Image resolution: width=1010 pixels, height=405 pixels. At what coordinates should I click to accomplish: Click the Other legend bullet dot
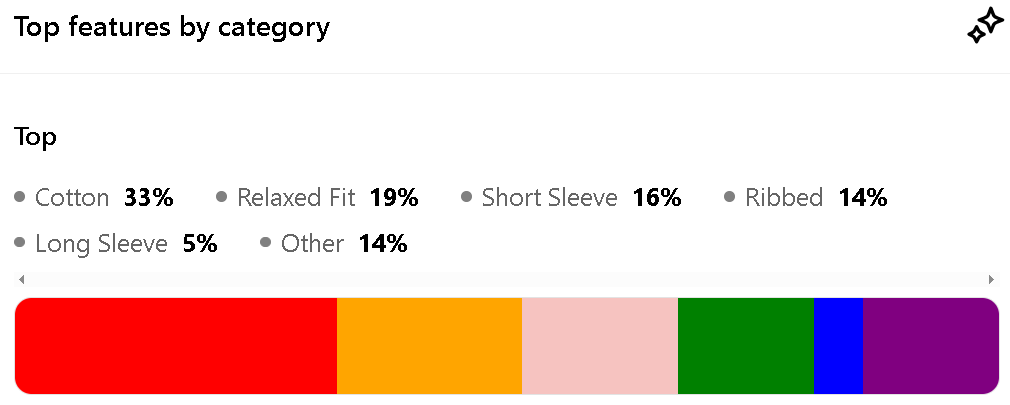point(266,243)
